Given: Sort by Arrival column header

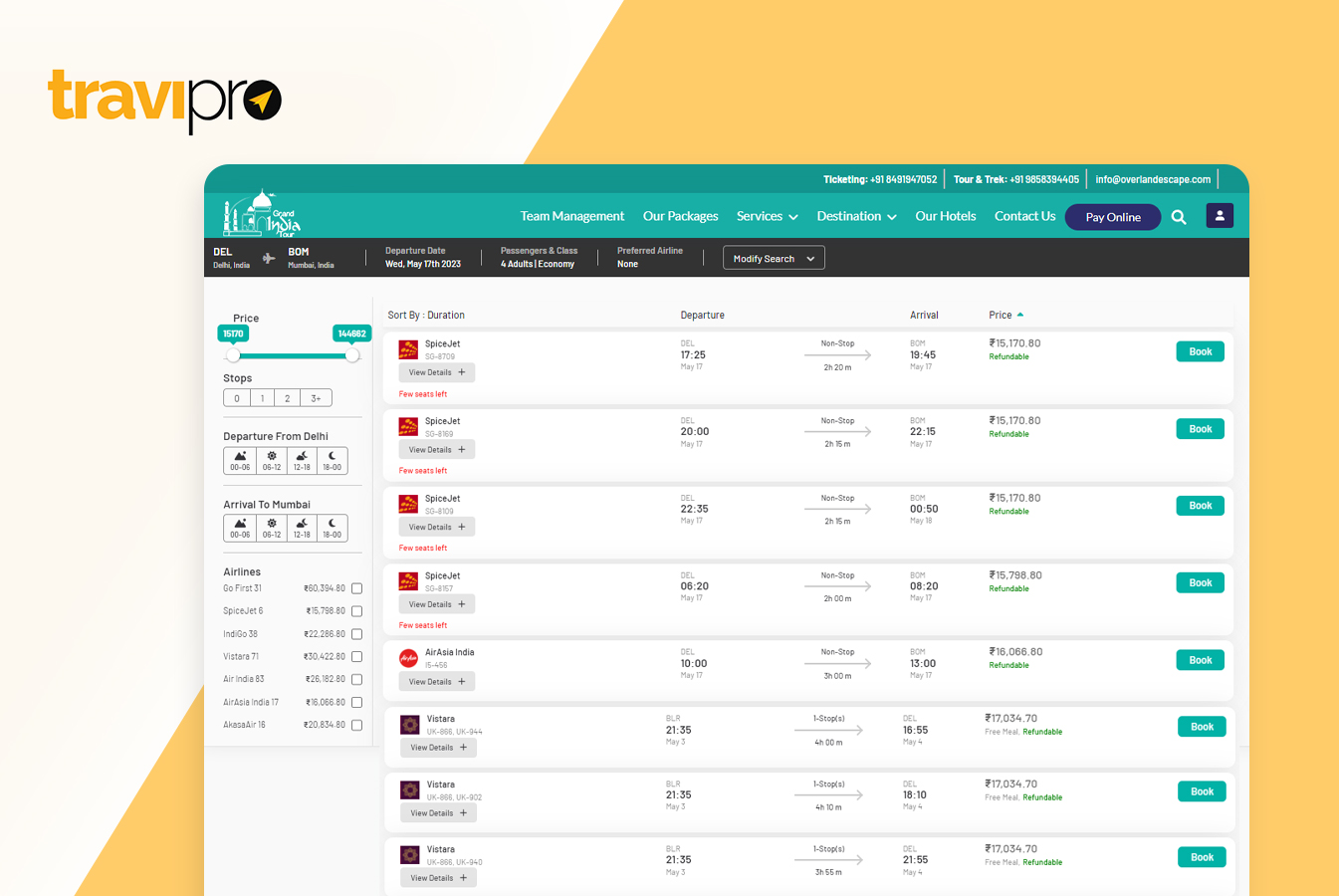Looking at the screenshot, I should coord(924,315).
